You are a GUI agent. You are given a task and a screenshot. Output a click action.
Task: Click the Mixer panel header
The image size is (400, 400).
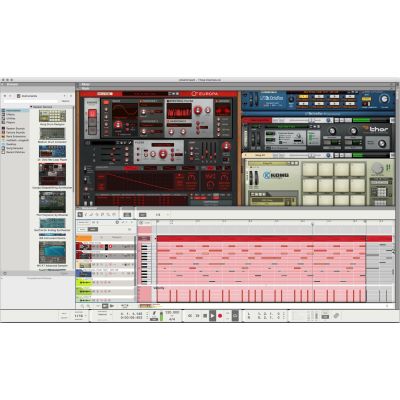click(x=236, y=84)
